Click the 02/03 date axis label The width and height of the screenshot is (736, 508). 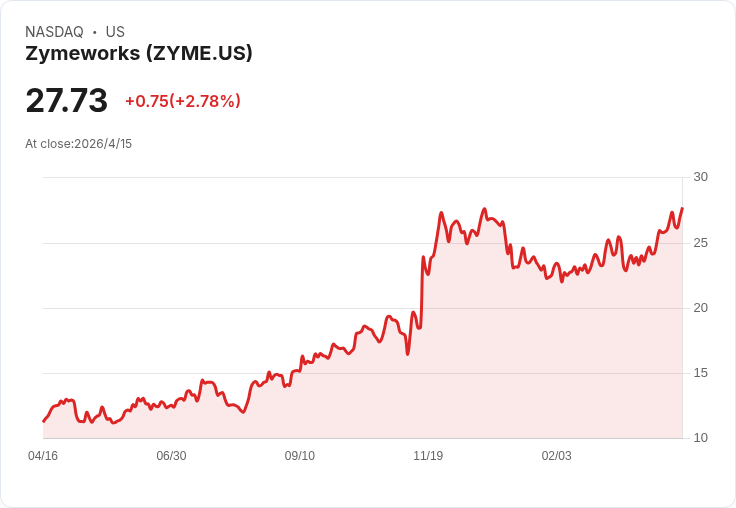point(557,456)
